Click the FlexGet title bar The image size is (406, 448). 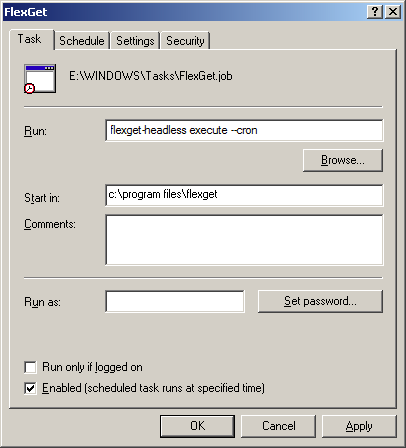click(183, 12)
